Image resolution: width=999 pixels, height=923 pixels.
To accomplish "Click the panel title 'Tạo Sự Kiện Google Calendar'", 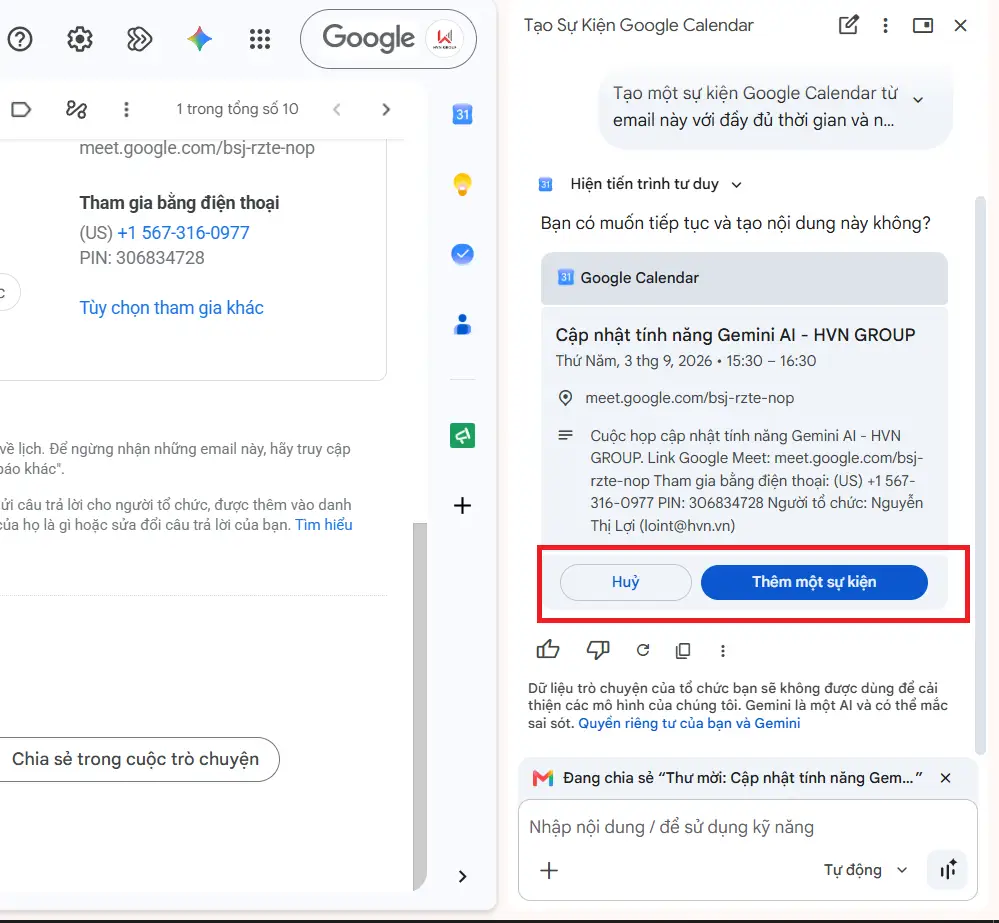I will (638, 25).
